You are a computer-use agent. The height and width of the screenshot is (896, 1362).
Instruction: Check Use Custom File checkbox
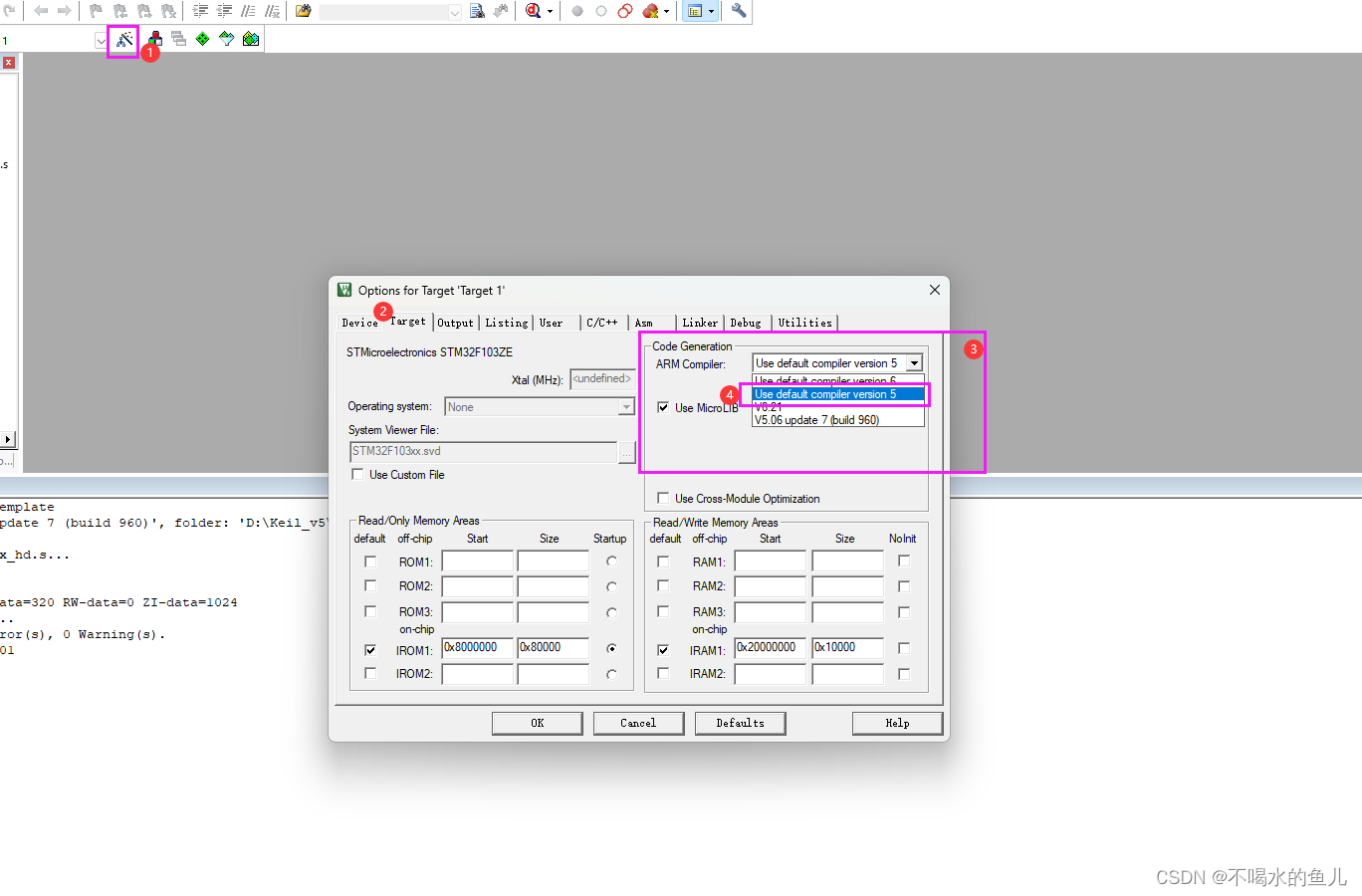[x=357, y=475]
